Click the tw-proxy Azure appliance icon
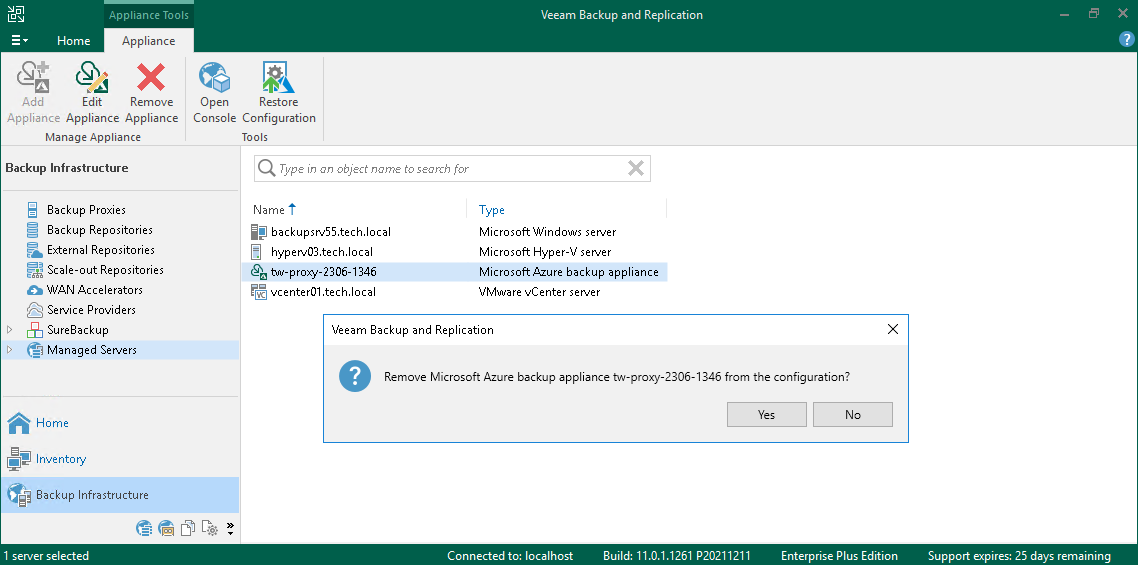The width and height of the screenshot is (1138, 565). click(259, 272)
